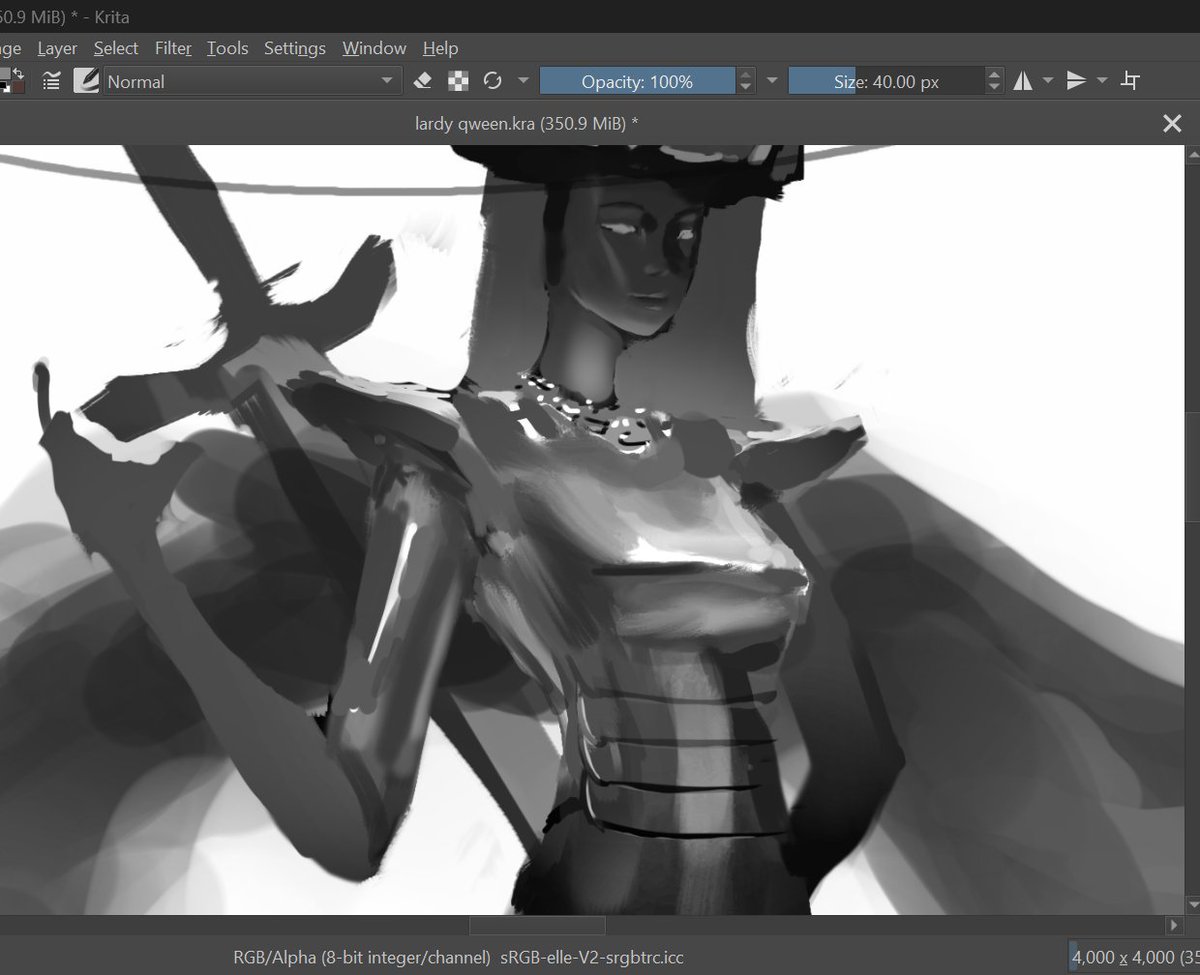Click the horizontal canvas scrollbar
Image resolution: width=1200 pixels, height=975 pixels.
[x=537, y=925]
